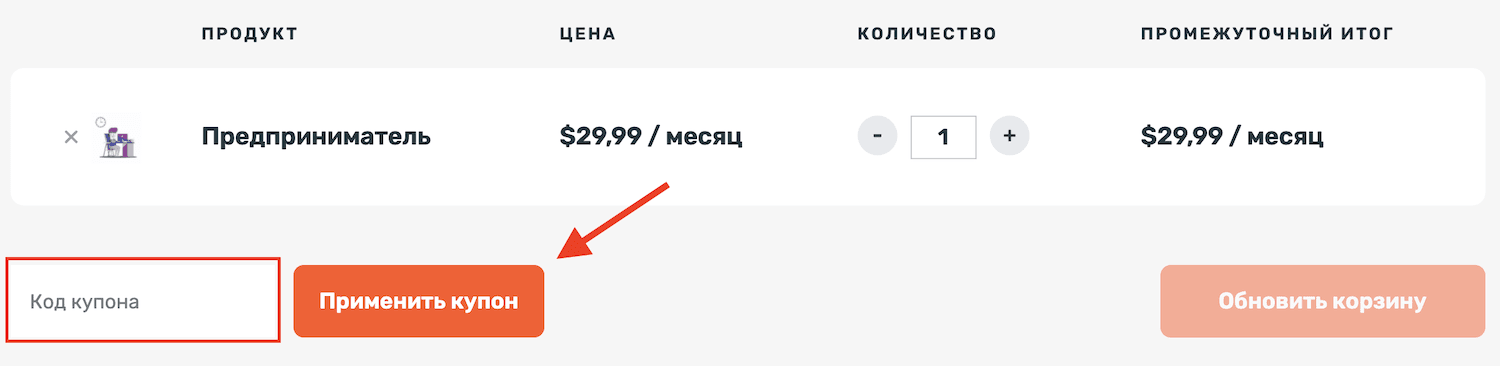Image resolution: width=1500 pixels, height=366 pixels.
Task: Click the Обновить корзину button
Action: [x=1322, y=301]
